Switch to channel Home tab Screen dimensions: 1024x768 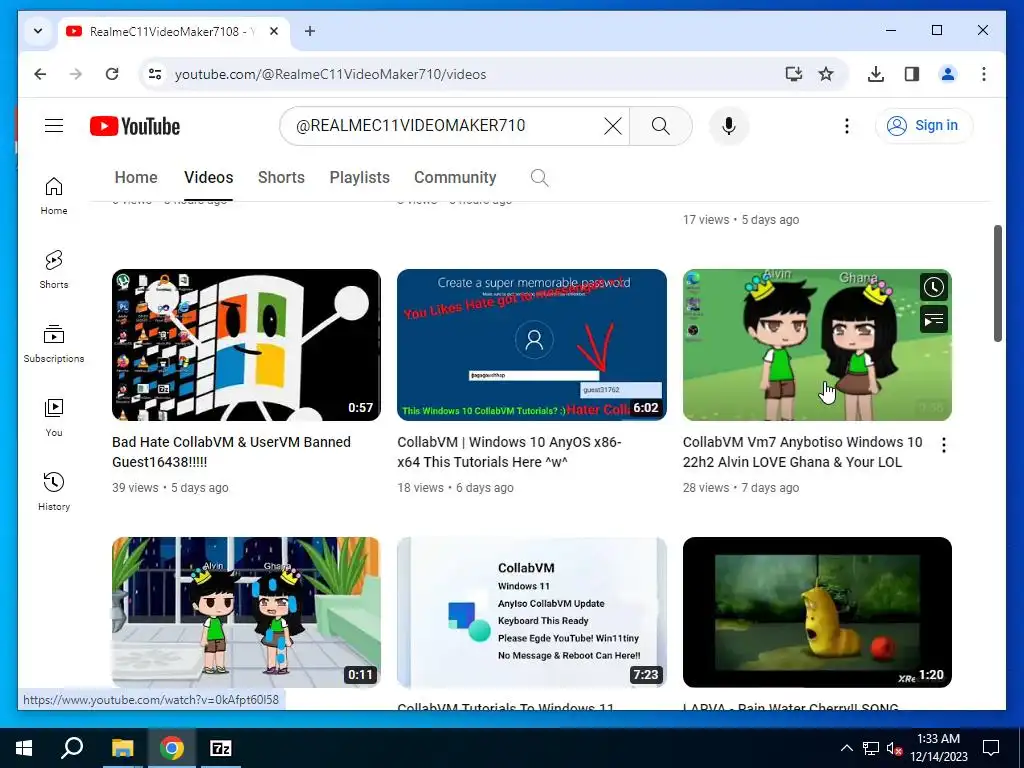pyautogui.click(x=136, y=177)
